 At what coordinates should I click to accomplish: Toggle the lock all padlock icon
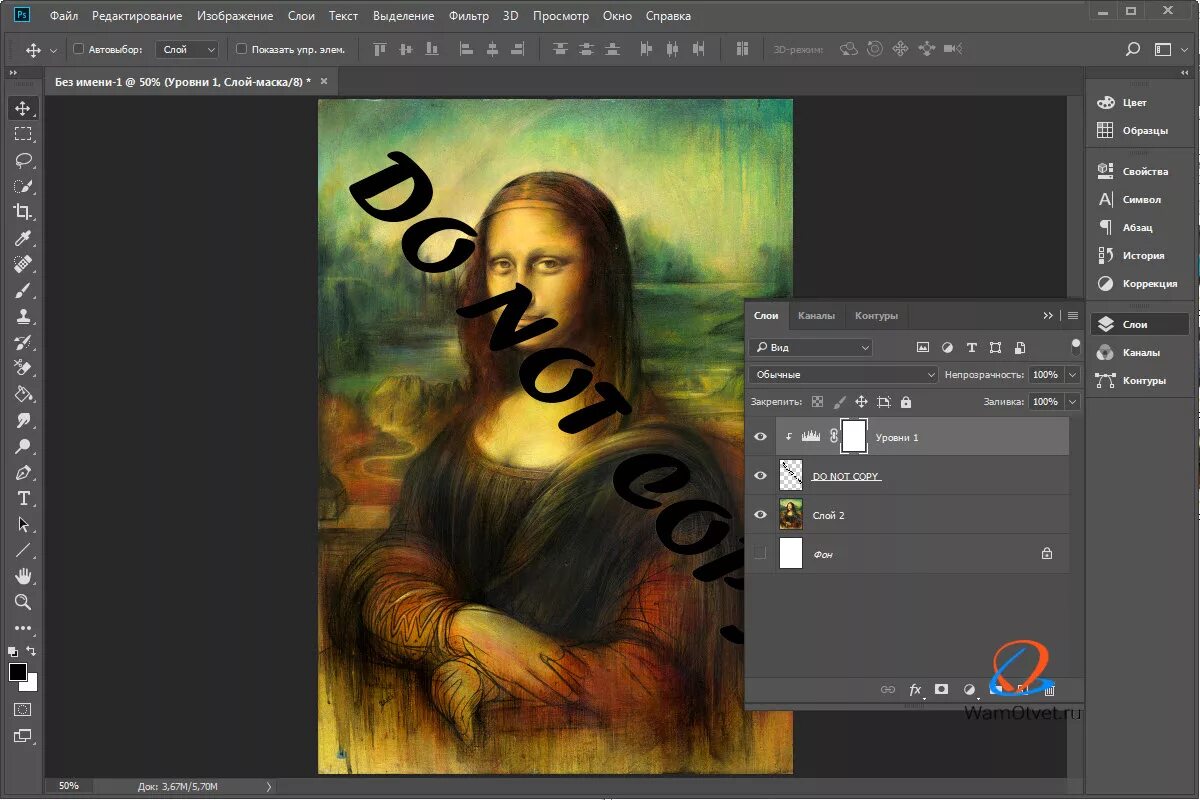pyautogui.click(x=906, y=402)
